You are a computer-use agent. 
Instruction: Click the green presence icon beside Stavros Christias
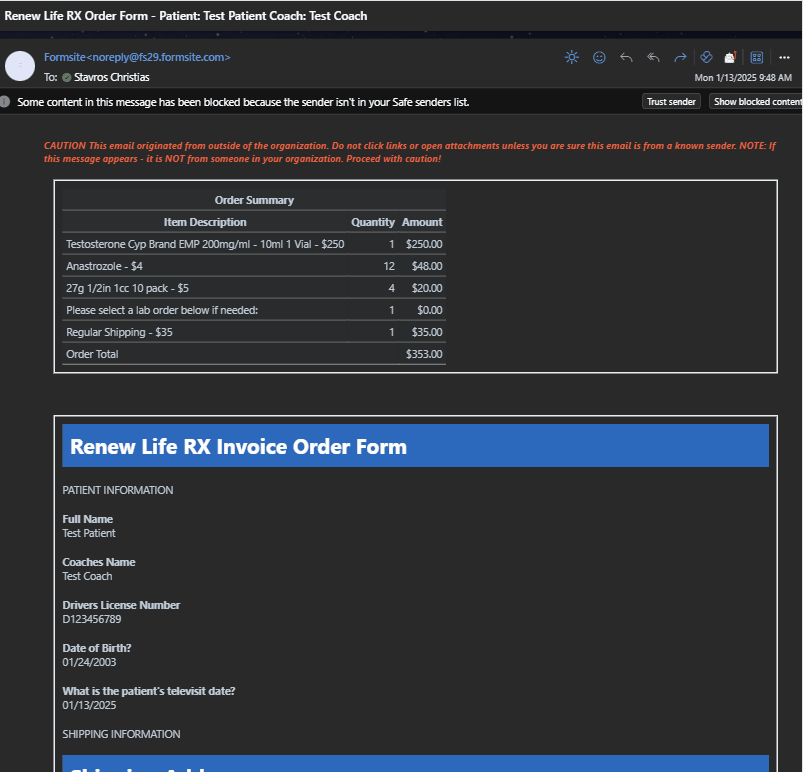(67, 77)
